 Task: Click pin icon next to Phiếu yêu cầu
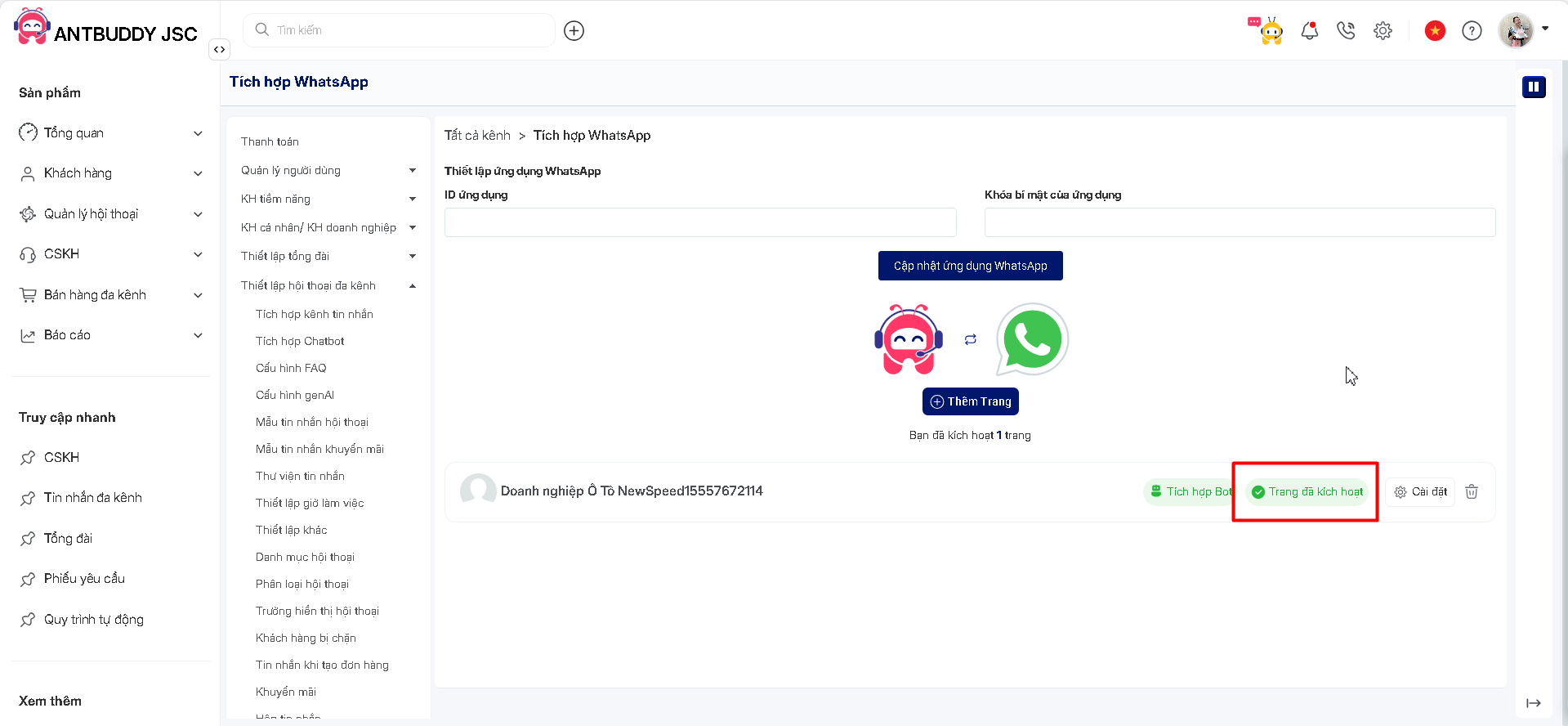coord(28,579)
